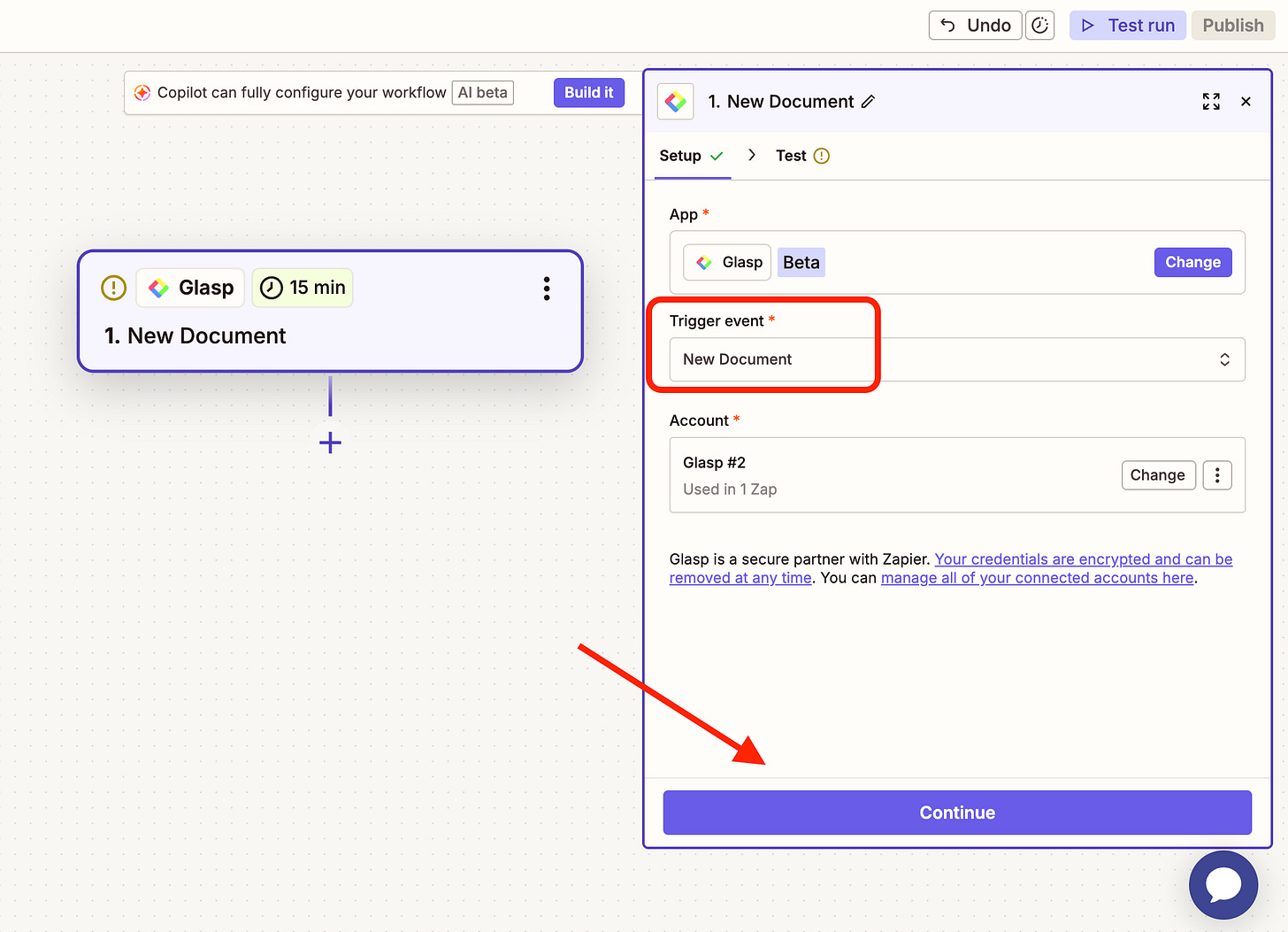The height and width of the screenshot is (932, 1288).
Task: Select the 1. New Document step card title
Action: (x=195, y=336)
